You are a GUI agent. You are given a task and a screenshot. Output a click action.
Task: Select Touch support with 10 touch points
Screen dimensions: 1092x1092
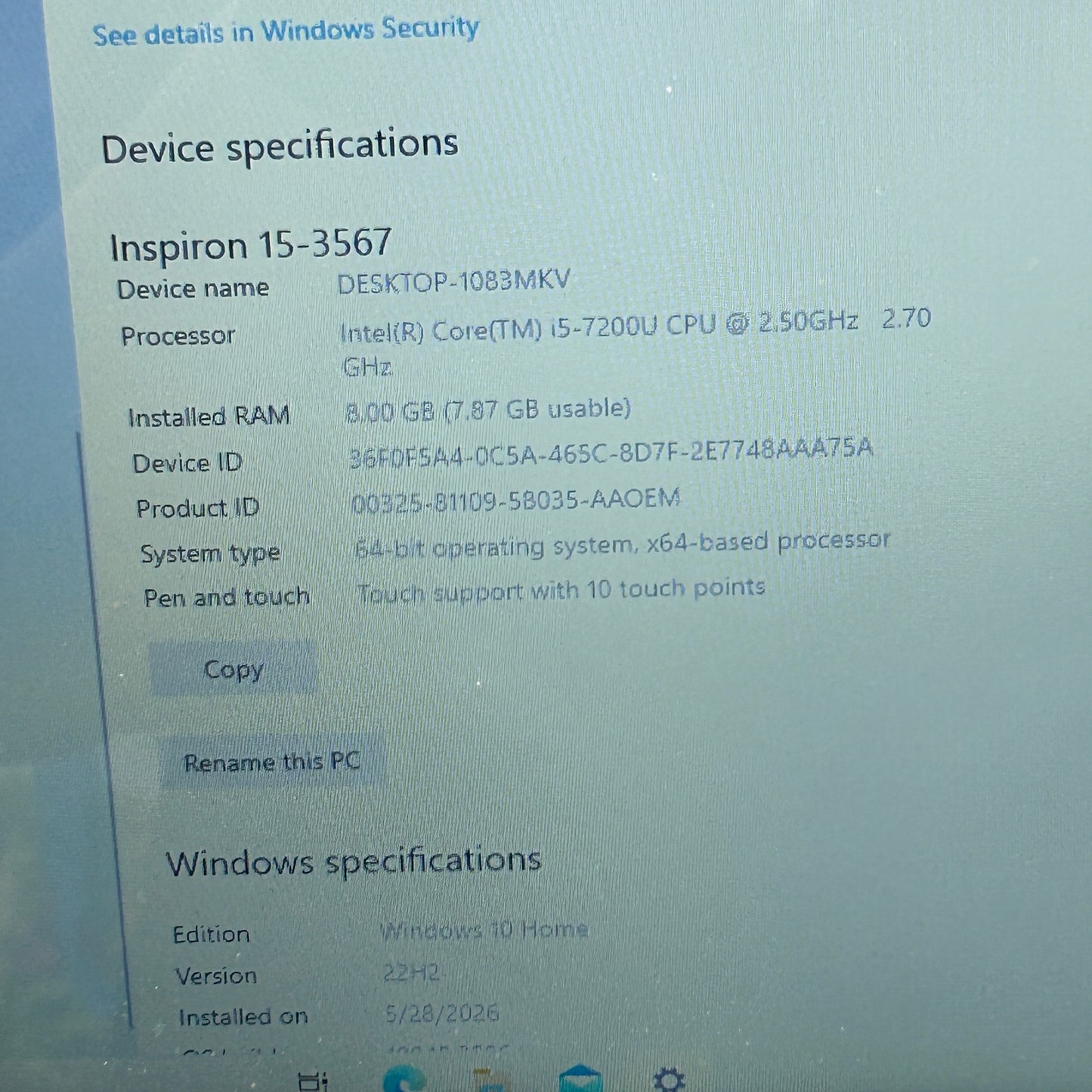pos(561,590)
